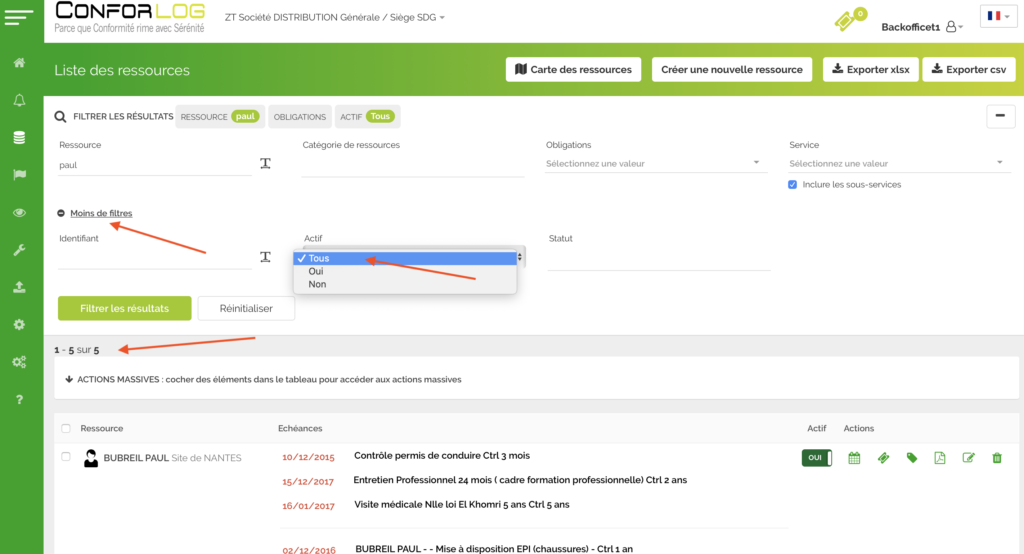Click the edit pencil icon for BUBREIL PAUL
1024x554 pixels.
point(968,458)
